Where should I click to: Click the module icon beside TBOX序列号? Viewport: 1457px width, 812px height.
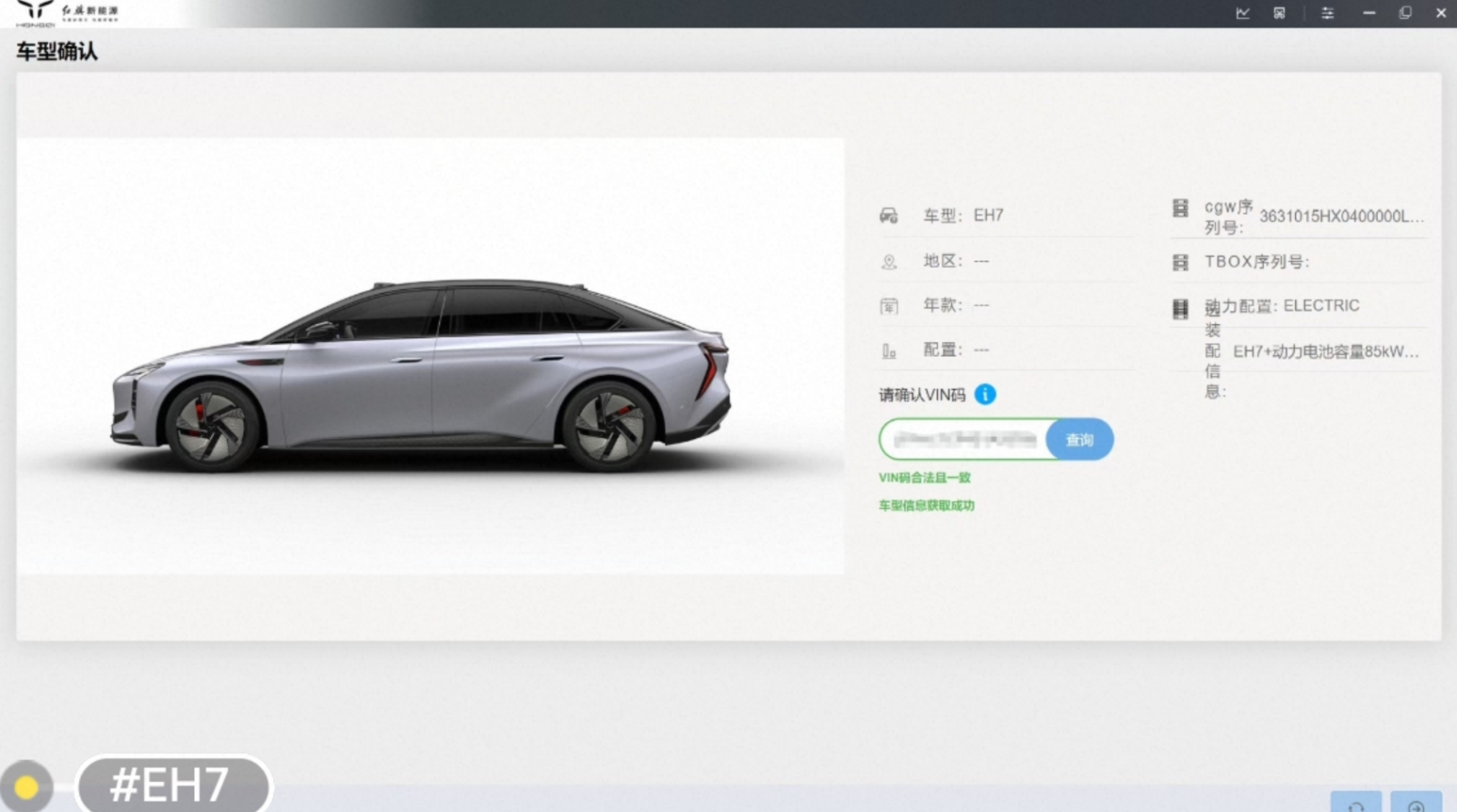tap(1180, 263)
